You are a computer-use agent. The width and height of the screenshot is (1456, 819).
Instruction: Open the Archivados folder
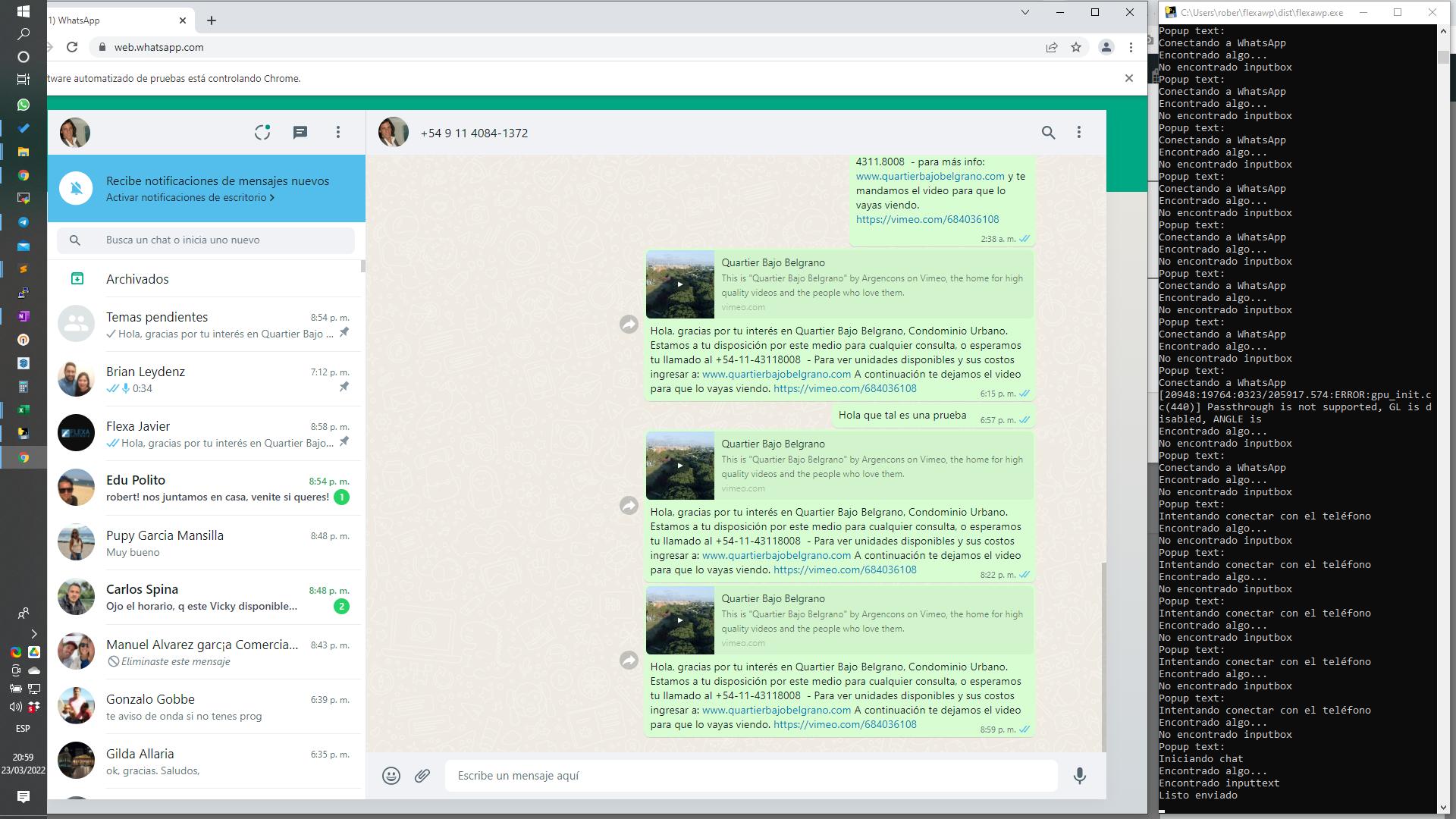[205, 279]
